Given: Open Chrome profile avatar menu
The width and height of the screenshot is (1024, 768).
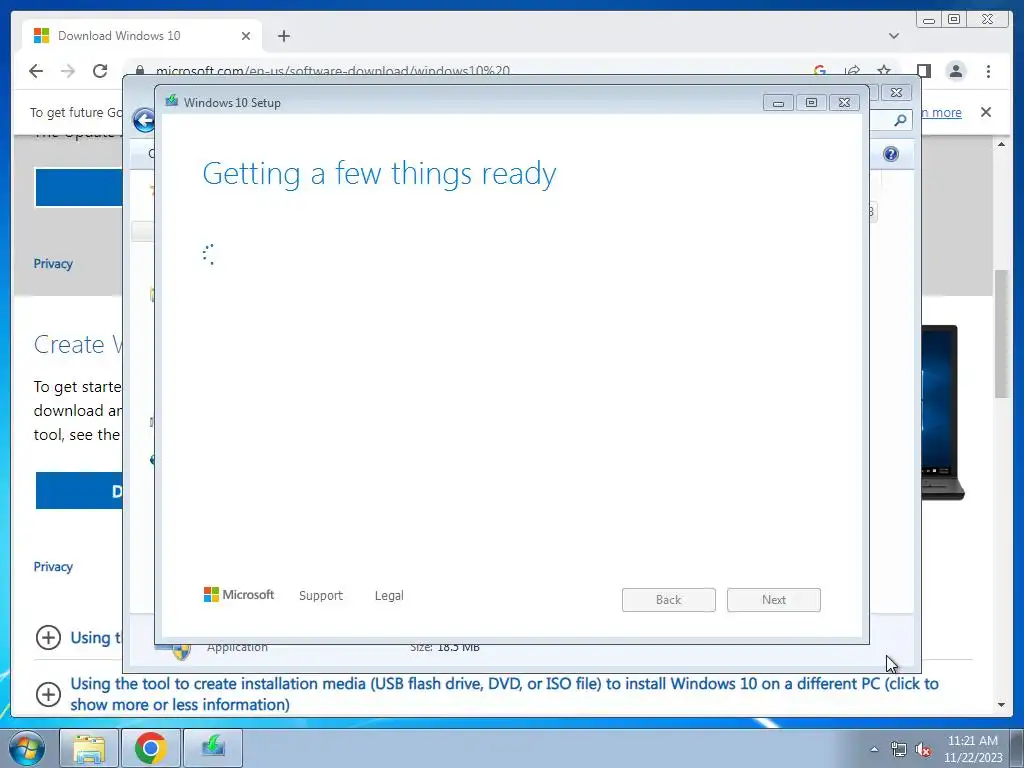Looking at the screenshot, I should (956, 71).
